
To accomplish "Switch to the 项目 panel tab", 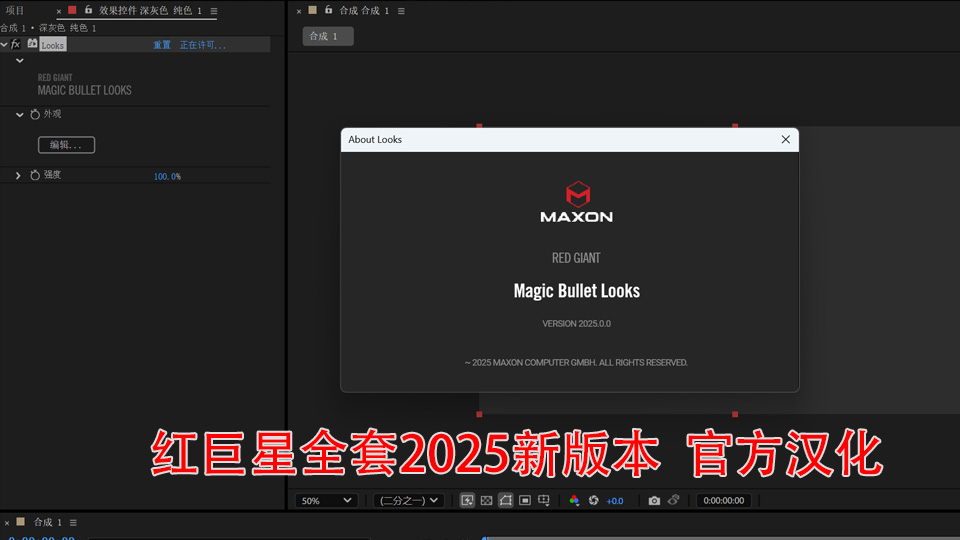I will coord(15,10).
